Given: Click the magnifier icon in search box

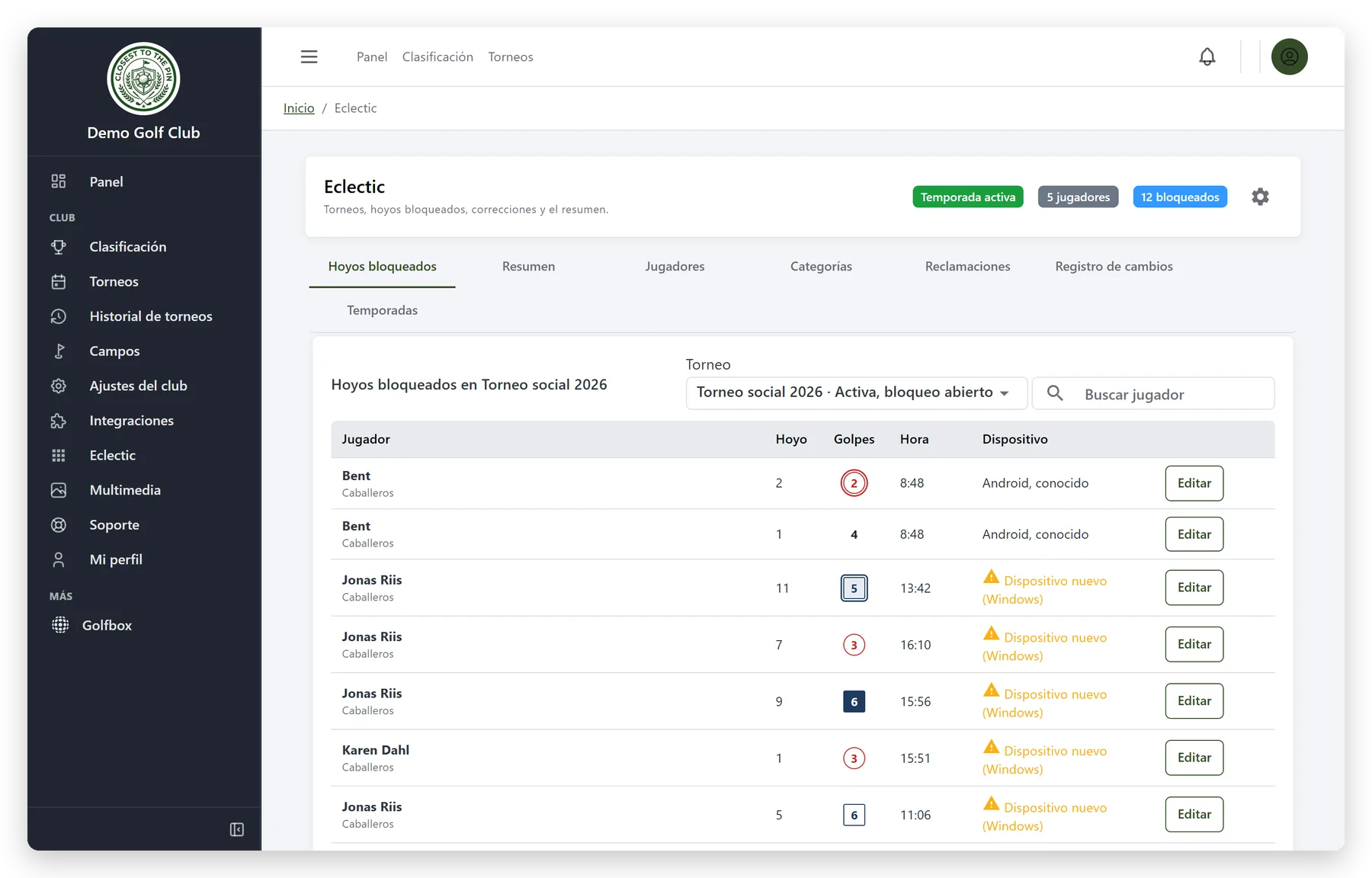Looking at the screenshot, I should coord(1055,393).
